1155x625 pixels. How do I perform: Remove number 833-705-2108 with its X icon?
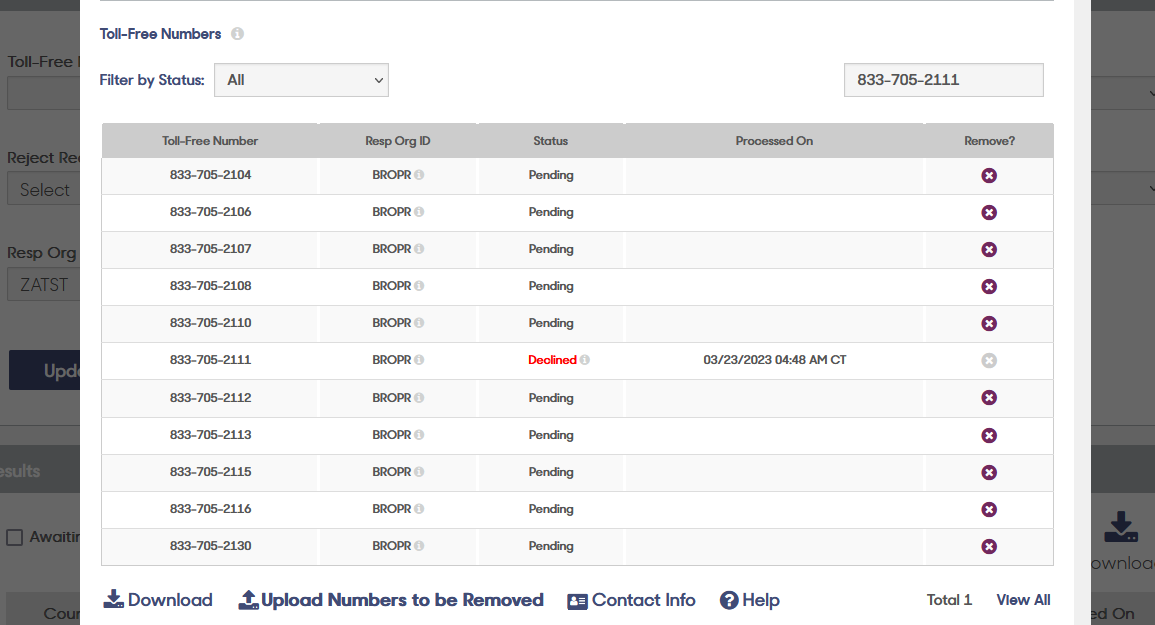coord(989,286)
